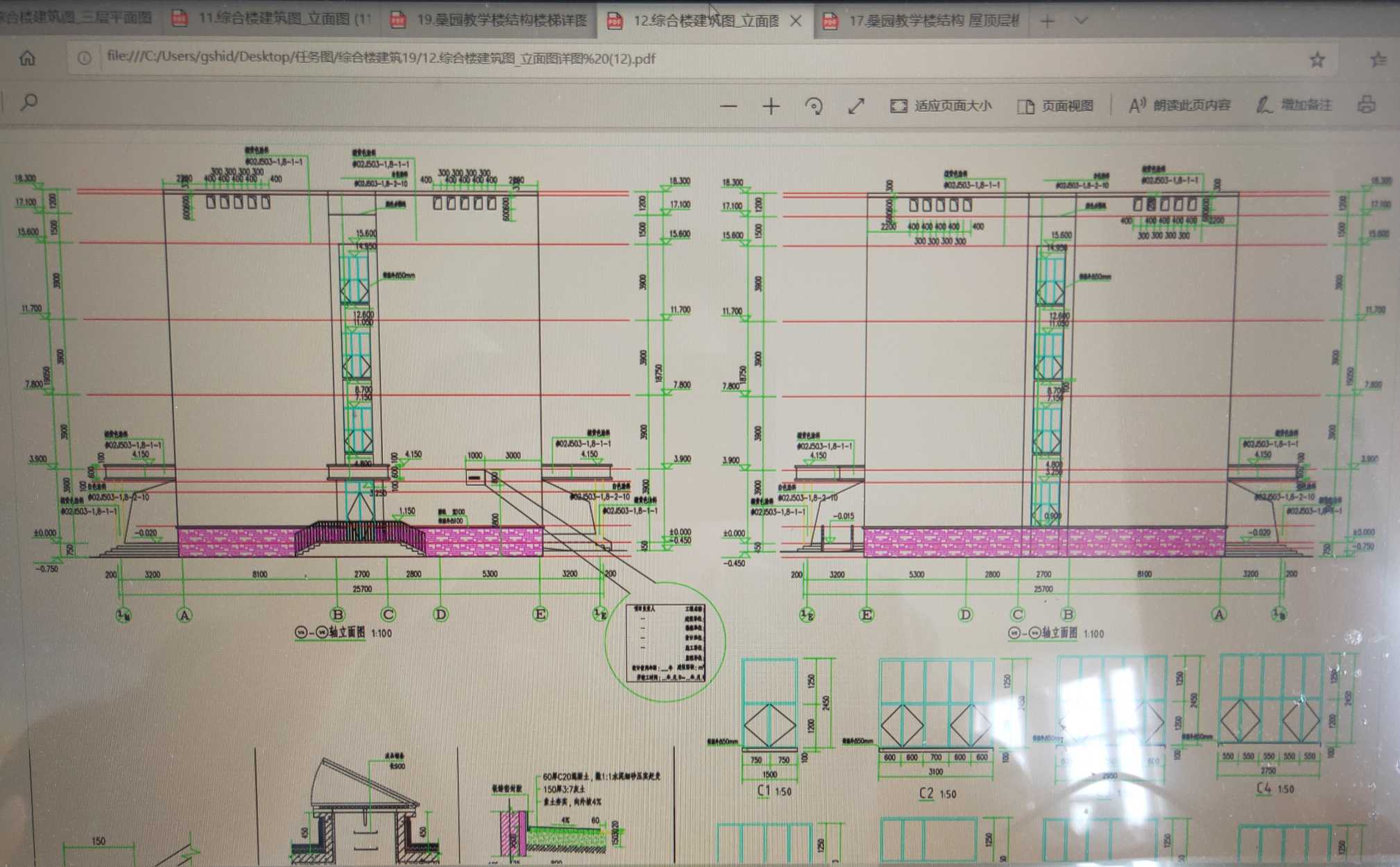Click the 朗读此页内容 read aloud button
The image size is (1400, 867).
[x=1179, y=105]
